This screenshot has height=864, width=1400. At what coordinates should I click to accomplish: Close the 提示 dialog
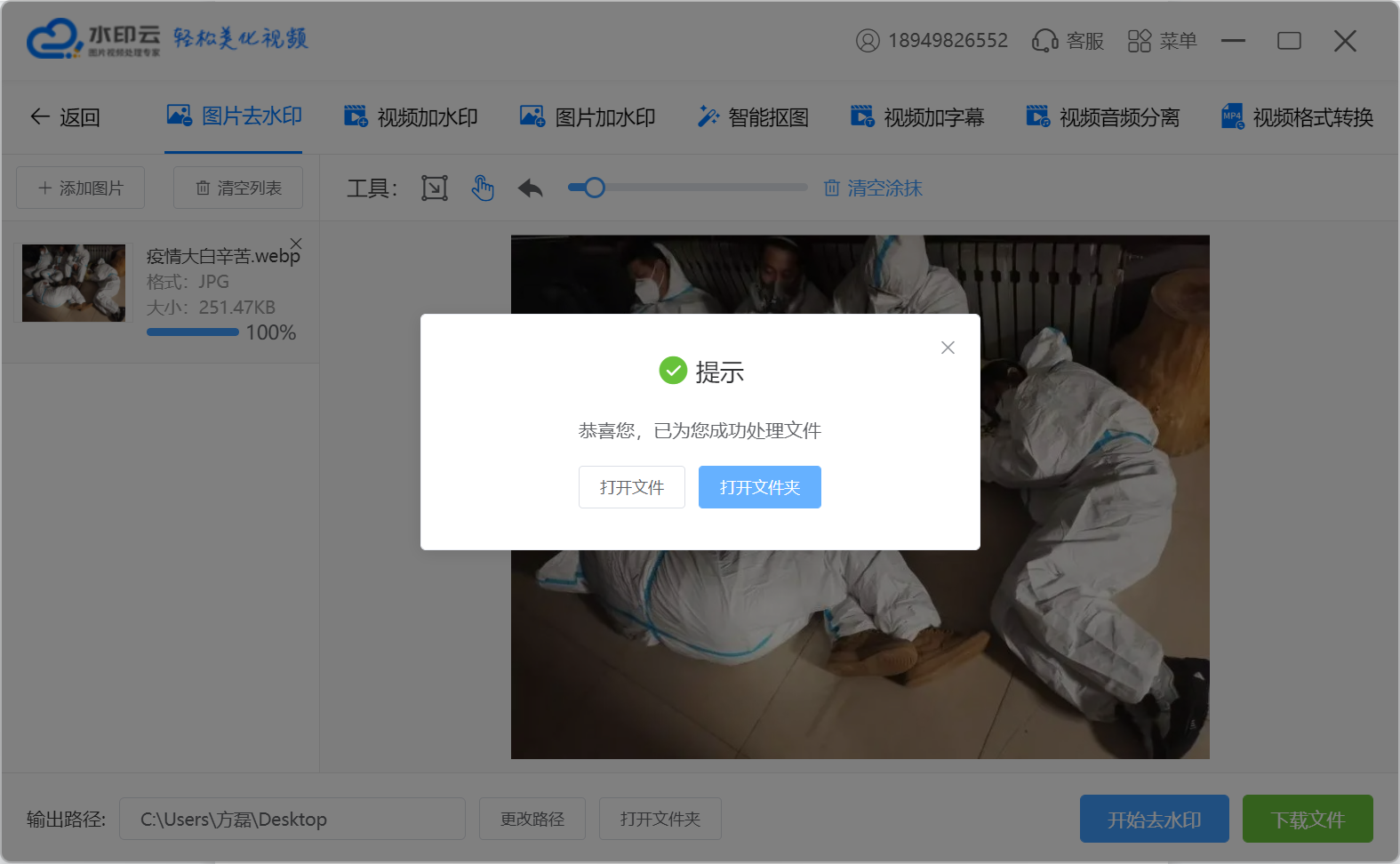pyautogui.click(x=948, y=348)
